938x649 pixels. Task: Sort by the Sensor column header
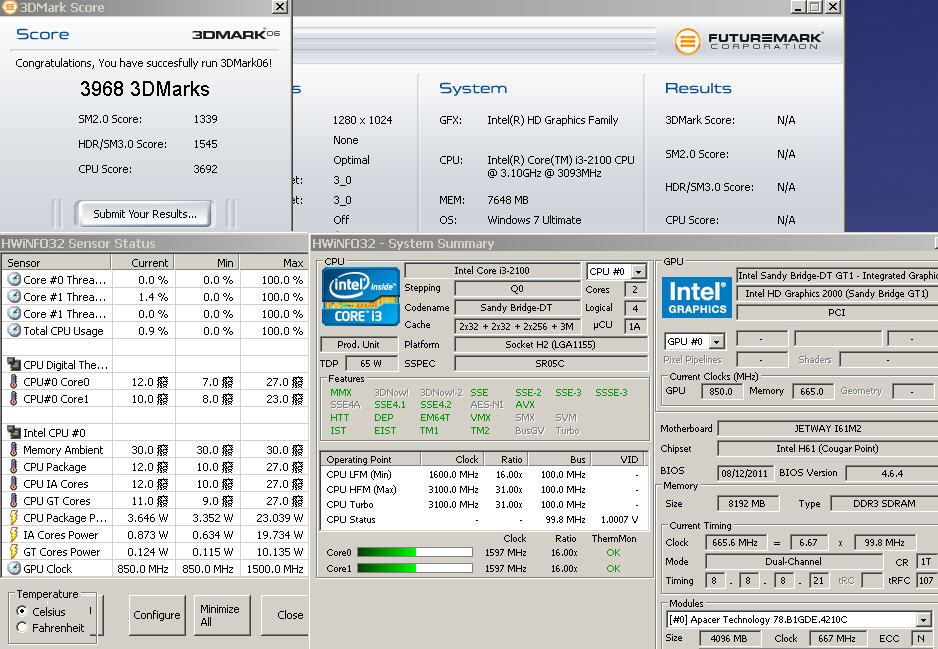point(56,263)
